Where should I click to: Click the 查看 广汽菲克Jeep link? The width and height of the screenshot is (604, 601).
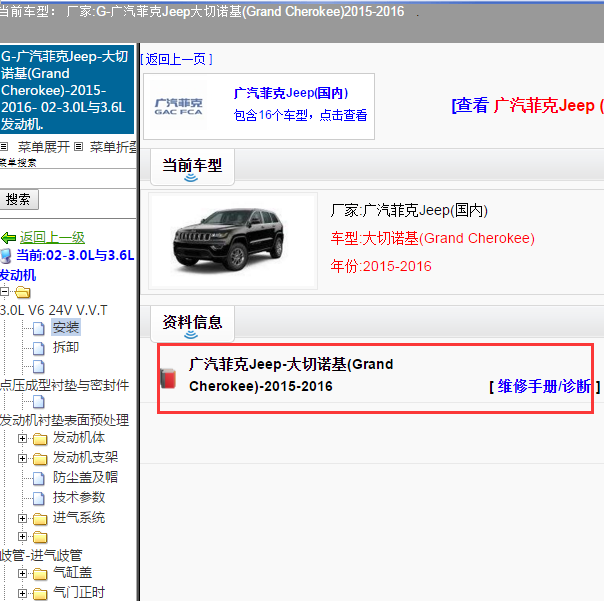coord(527,105)
